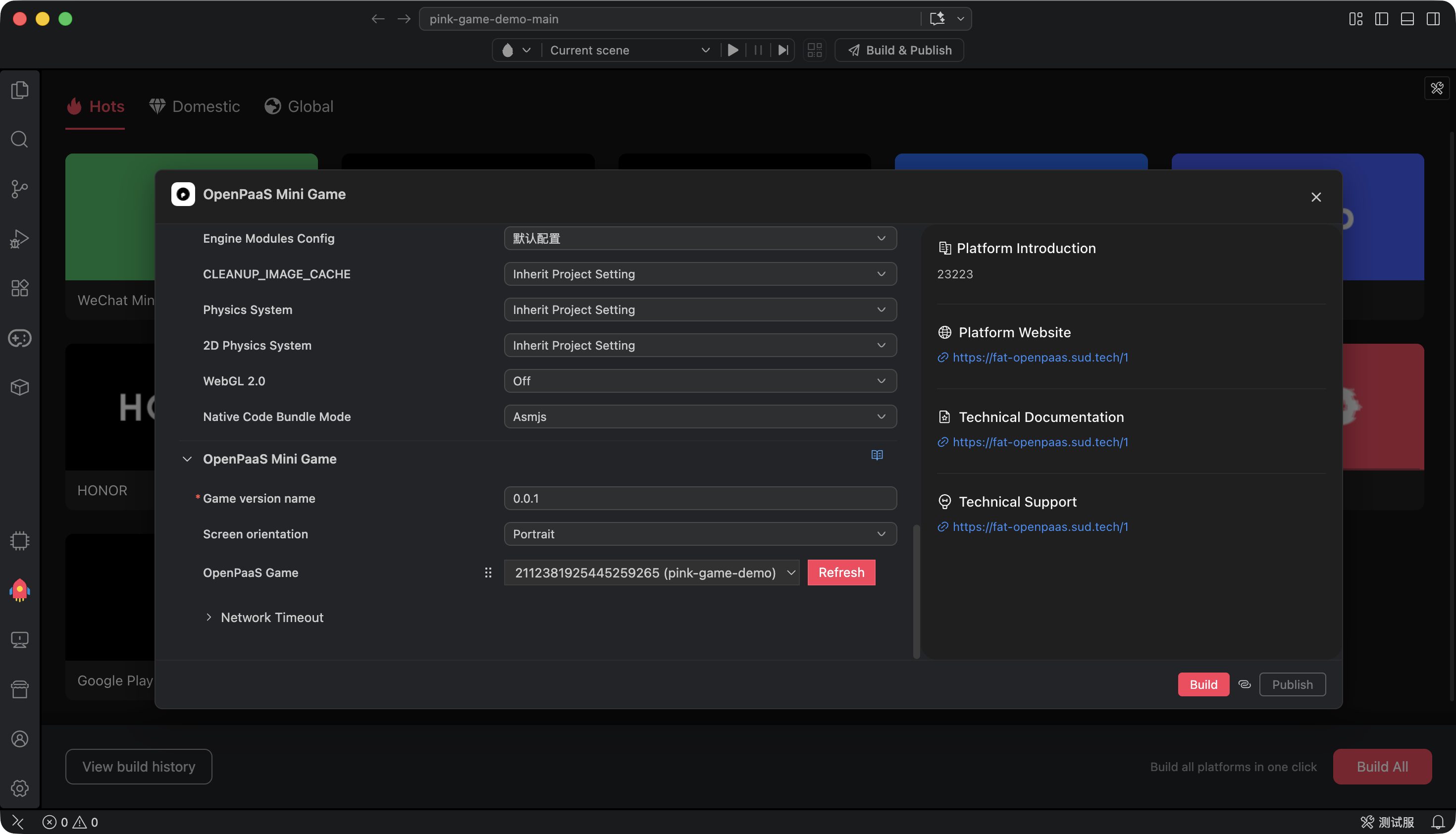Click the pause button in the toolbar
This screenshot has width=1456, height=834.
[x=758, y=51]
